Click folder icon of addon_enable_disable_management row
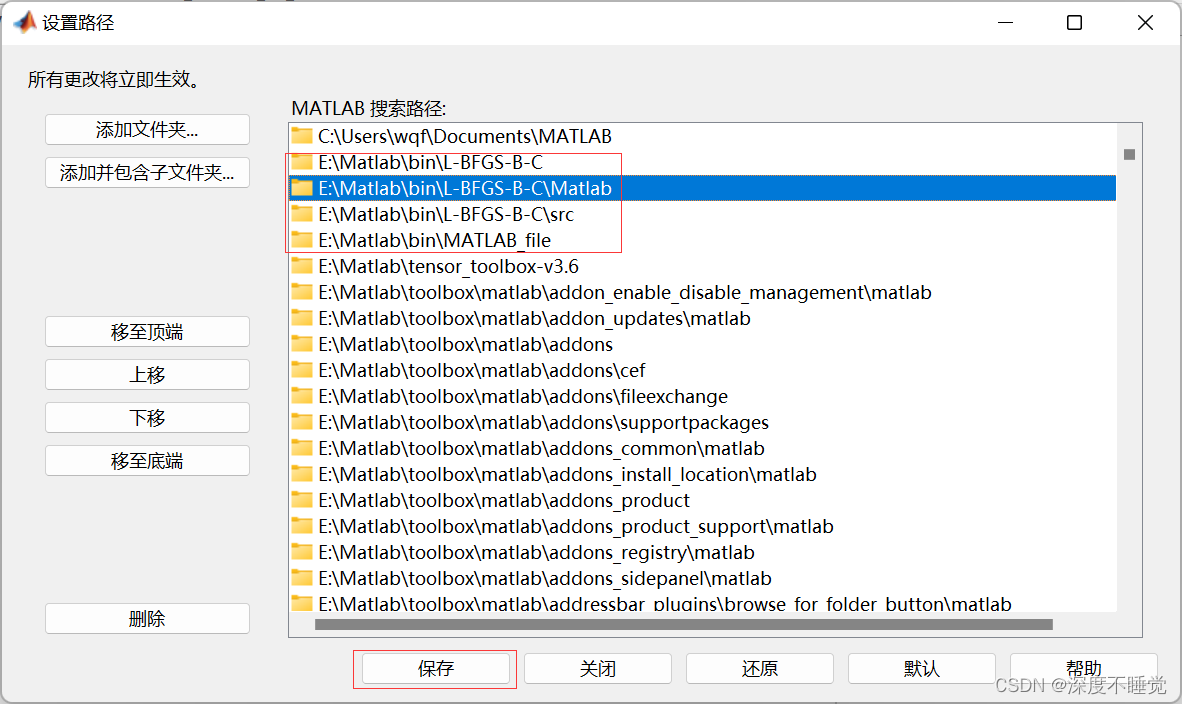 [x=302, y=292]
